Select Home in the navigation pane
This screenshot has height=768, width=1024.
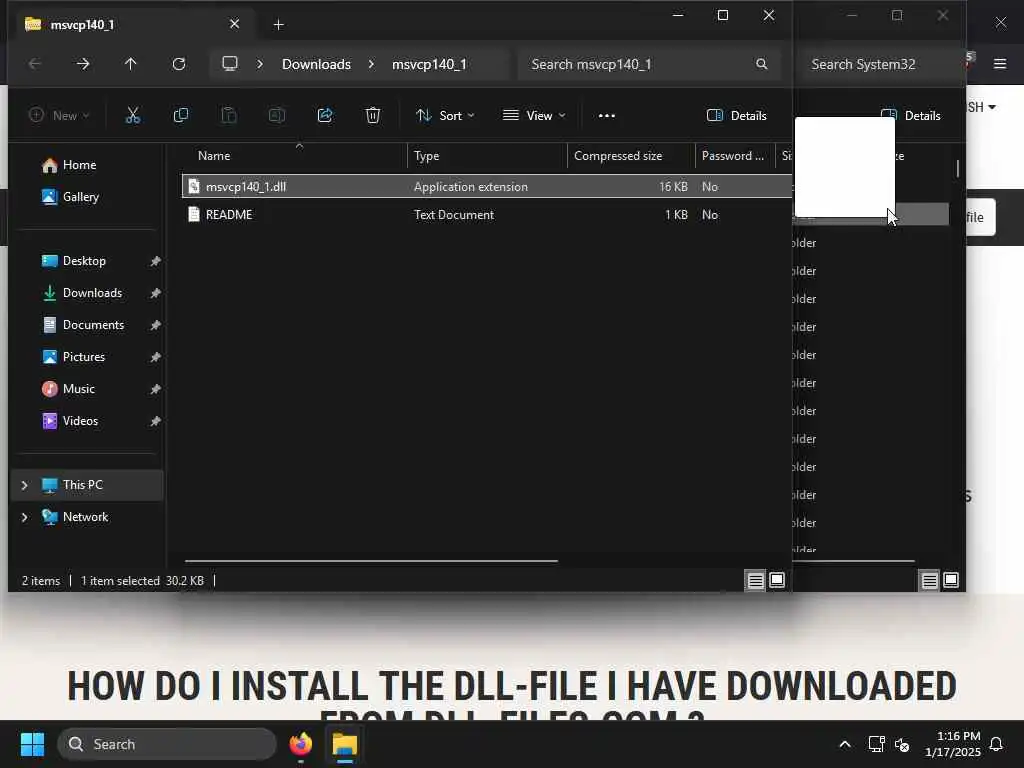point(79,165)
